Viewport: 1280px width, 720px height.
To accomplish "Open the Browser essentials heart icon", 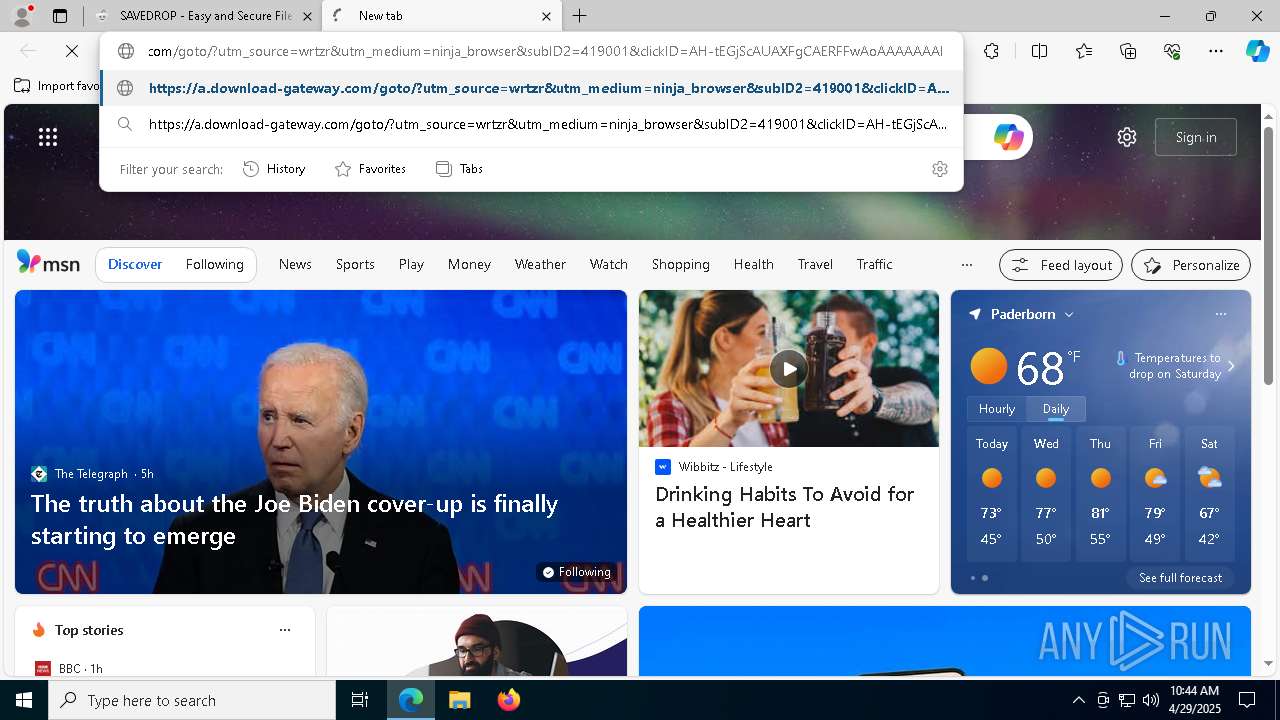I will [x=1172, y=51].
